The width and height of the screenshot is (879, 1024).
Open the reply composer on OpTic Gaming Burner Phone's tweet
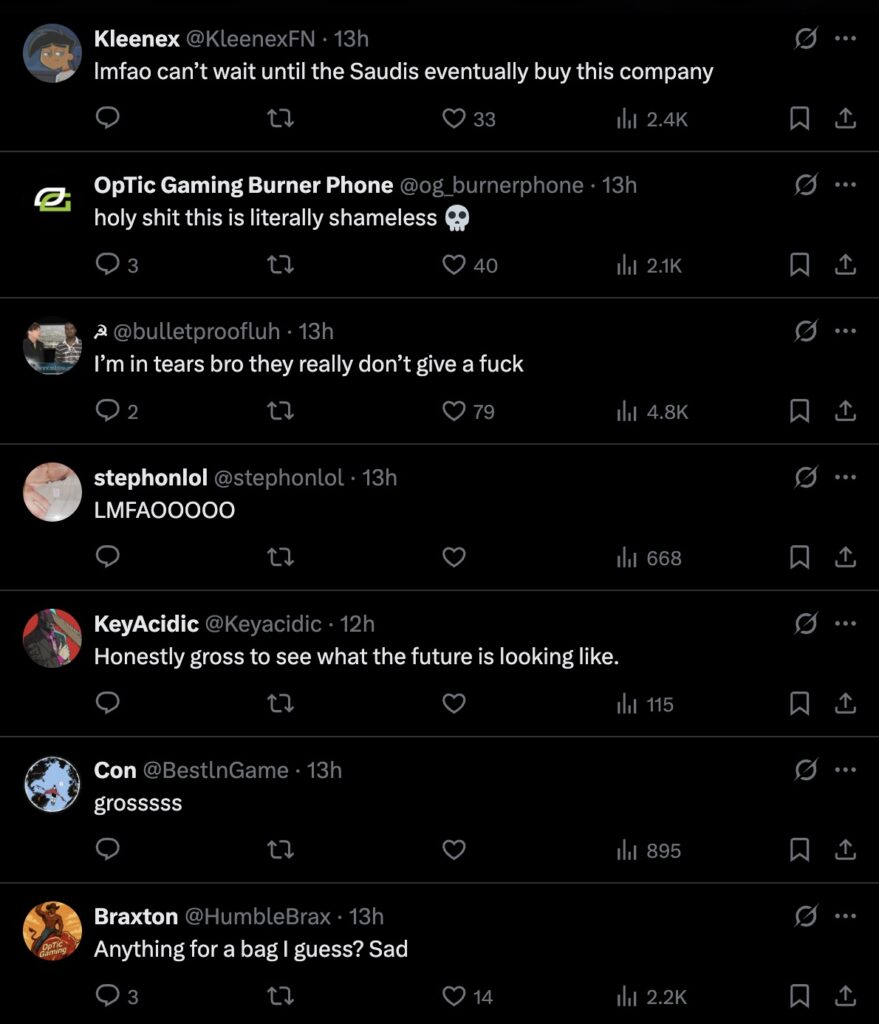(x=107, y=264)
